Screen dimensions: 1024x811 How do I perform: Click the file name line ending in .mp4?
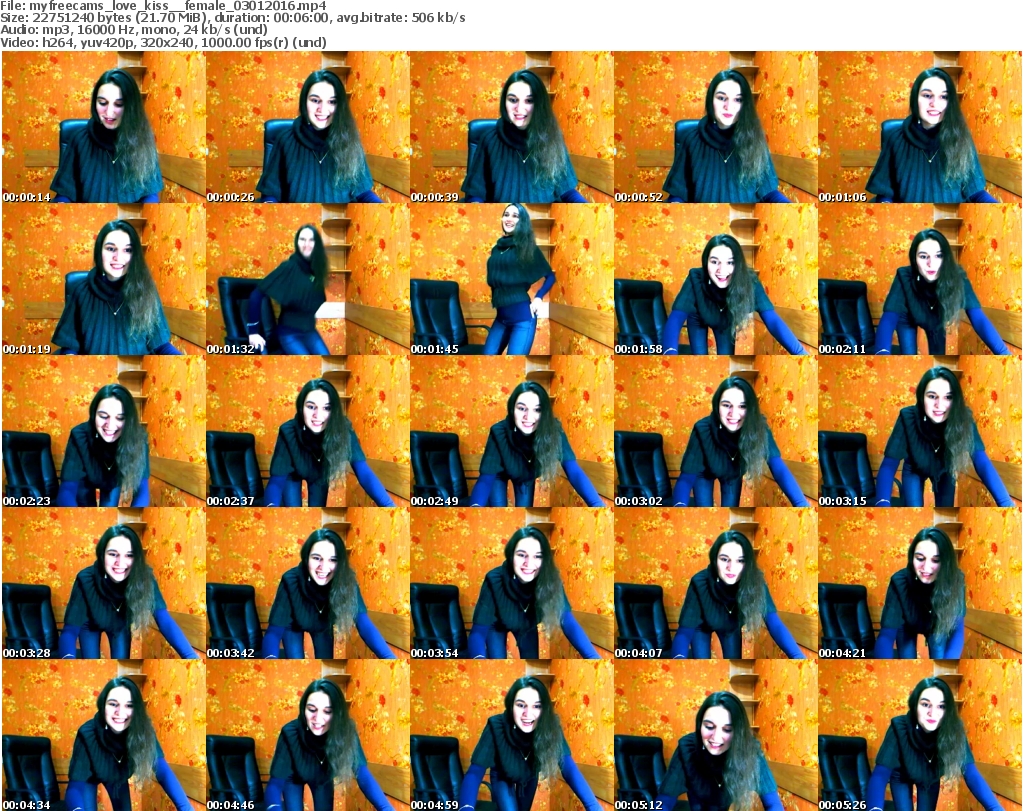click(x=163, y=6)
